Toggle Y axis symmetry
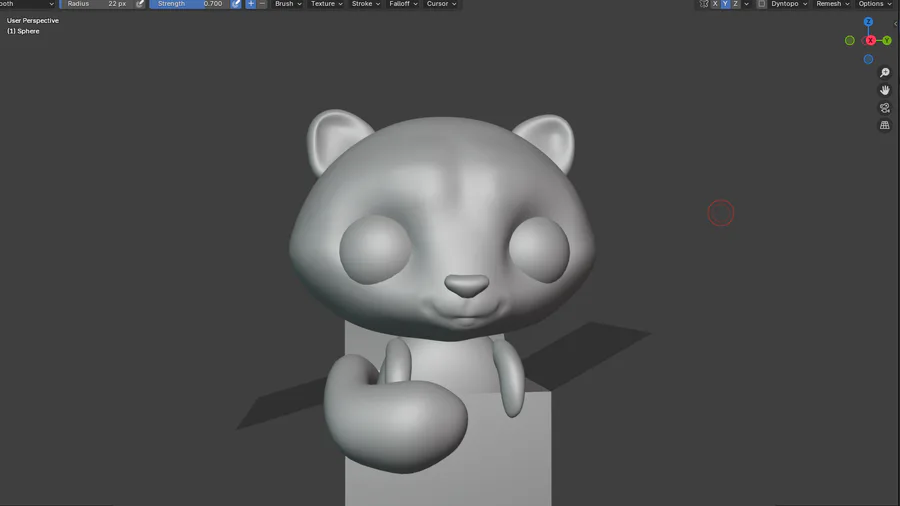Screen dimensions: 900x506 point(726,4)
